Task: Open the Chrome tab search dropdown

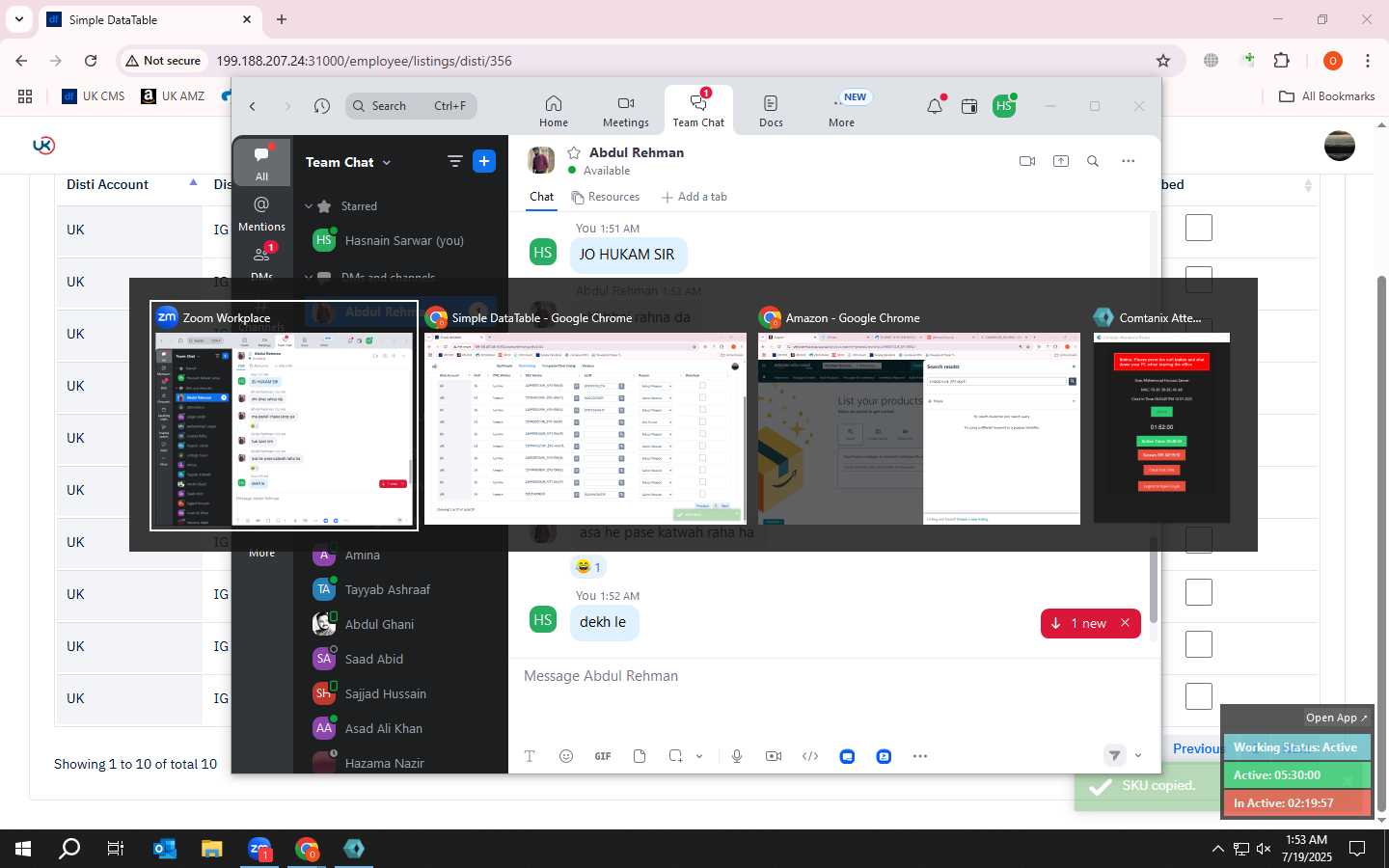Action: tap(19, 19)
